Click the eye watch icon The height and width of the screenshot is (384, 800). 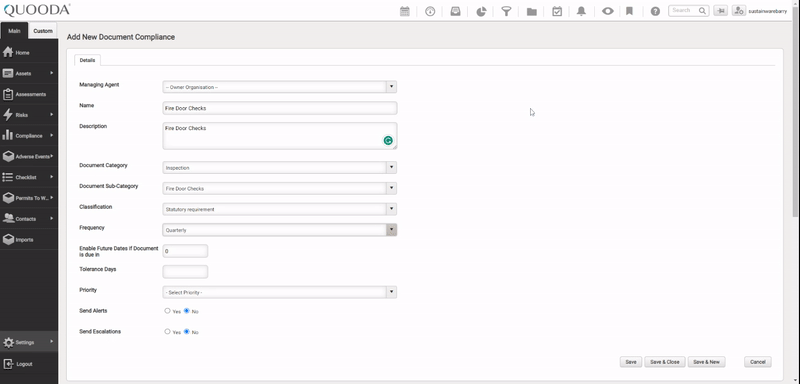[607, 11]
